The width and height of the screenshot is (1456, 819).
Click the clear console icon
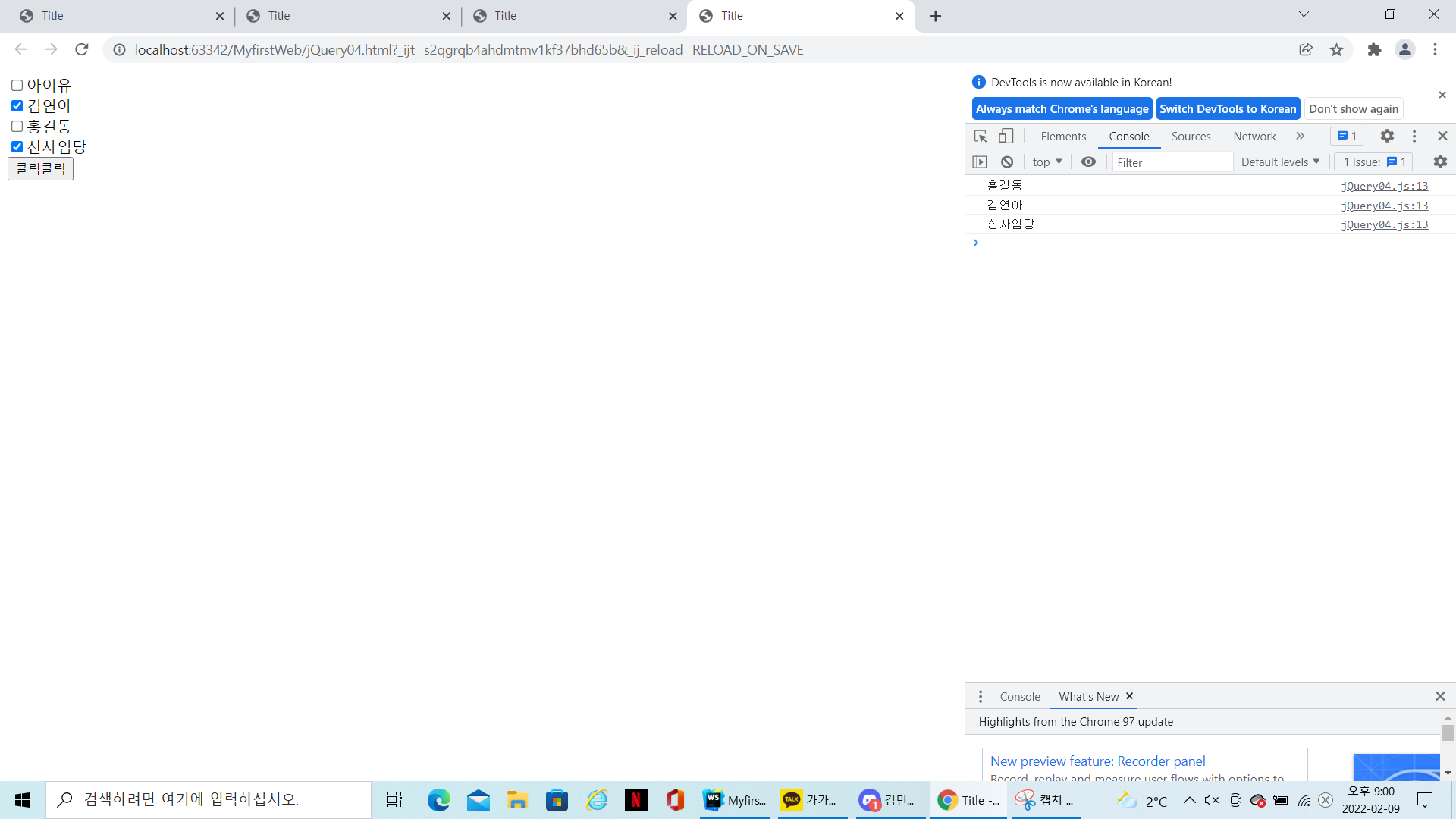tap(1007, 162)
